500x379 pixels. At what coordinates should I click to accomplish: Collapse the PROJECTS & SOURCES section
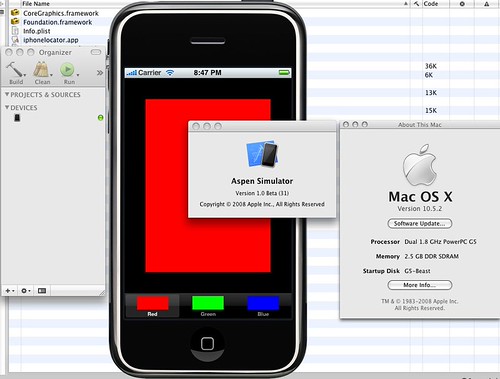[7, 94]
